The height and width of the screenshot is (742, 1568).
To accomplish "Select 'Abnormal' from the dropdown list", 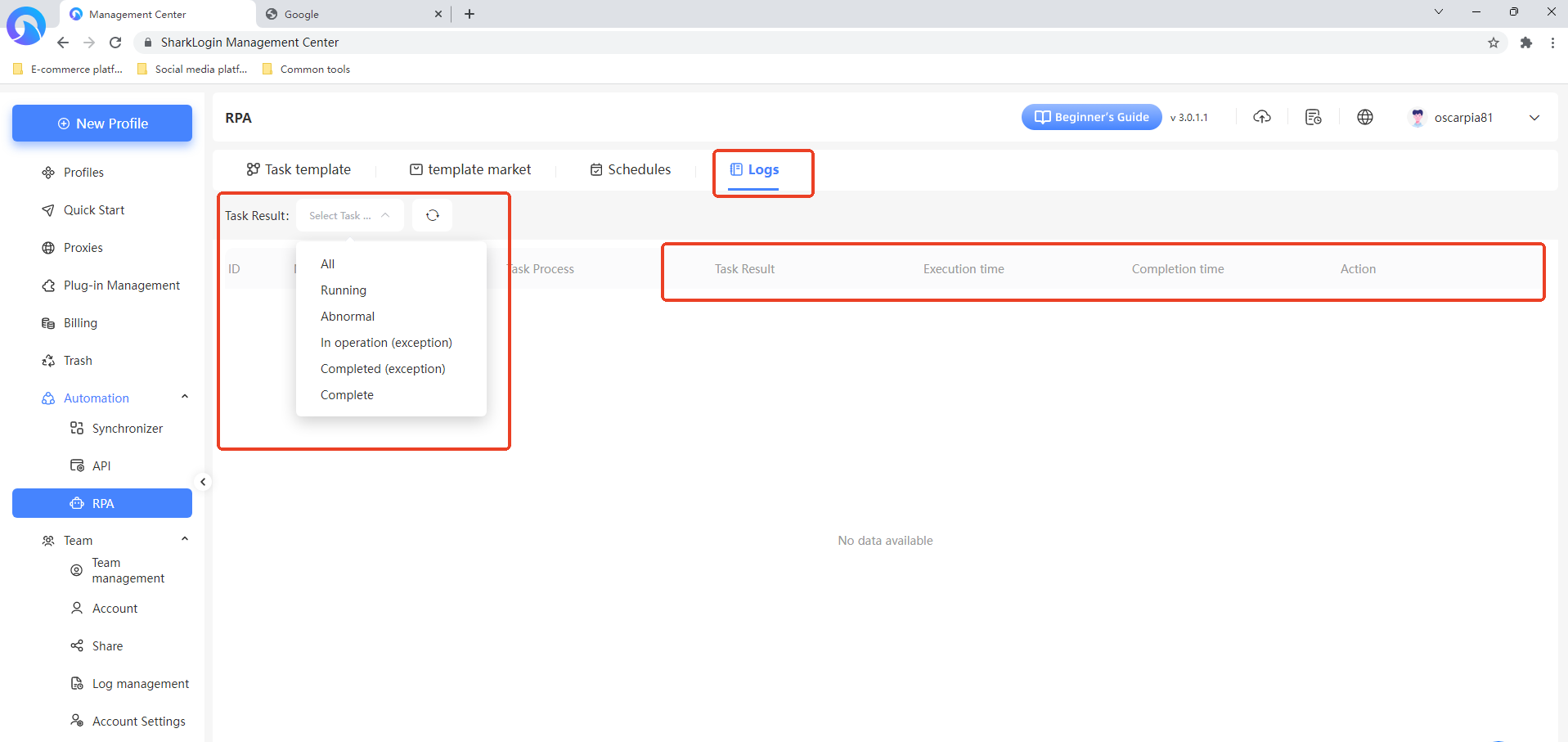I will [348, 317].
